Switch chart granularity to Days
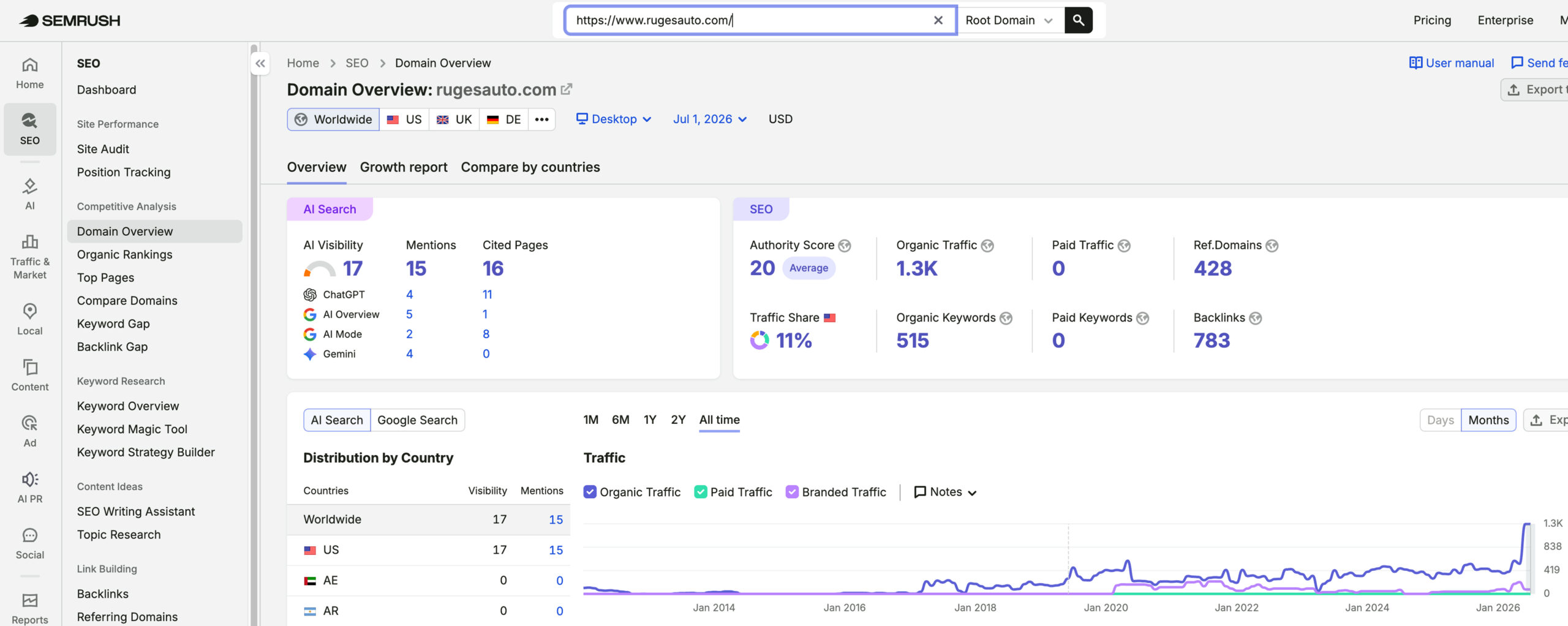Image resolution: width=1568 pixels, height=626 pixels. tap(1440, 420)
